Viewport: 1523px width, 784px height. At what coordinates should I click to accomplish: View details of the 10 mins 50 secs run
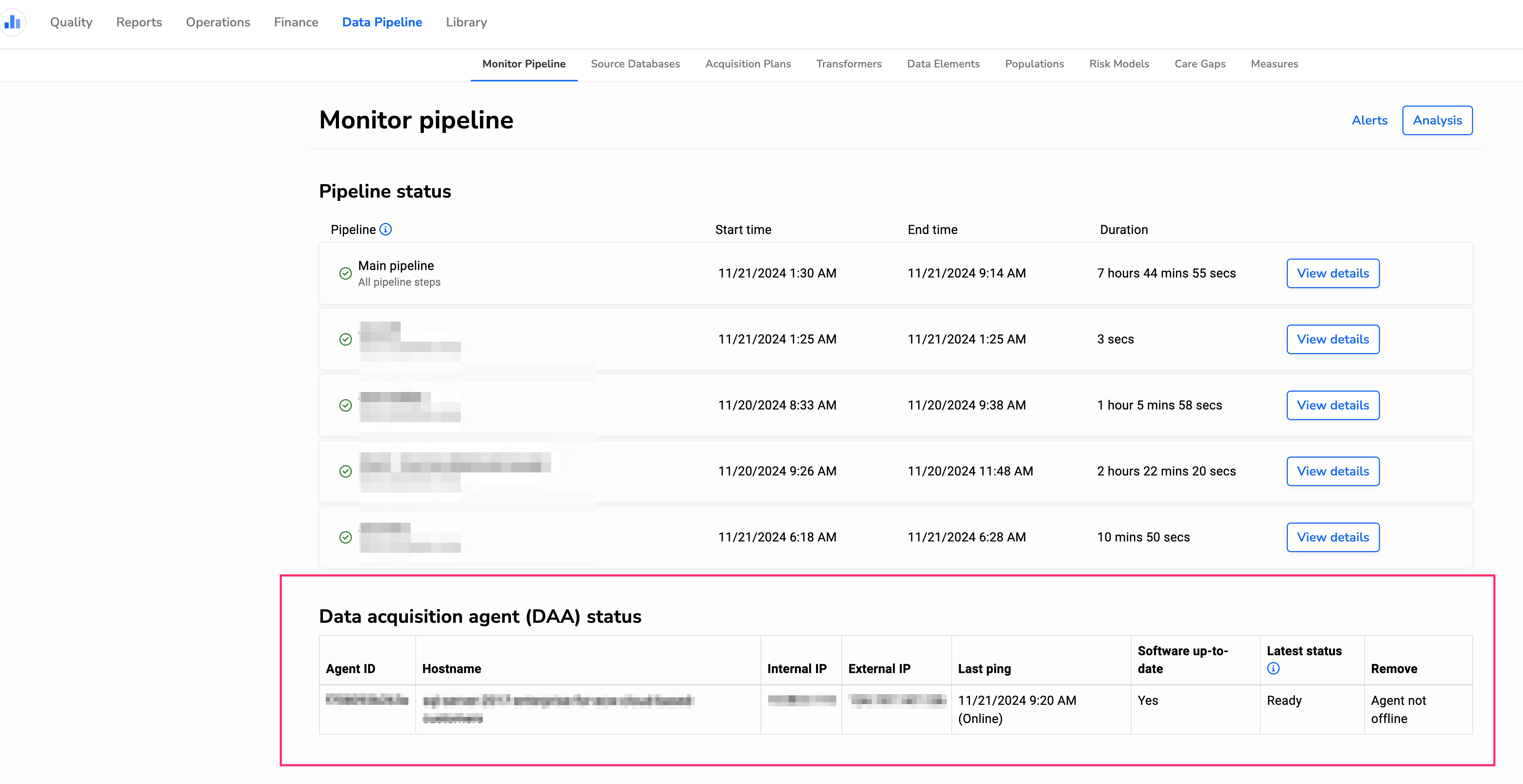[1332, 537]
